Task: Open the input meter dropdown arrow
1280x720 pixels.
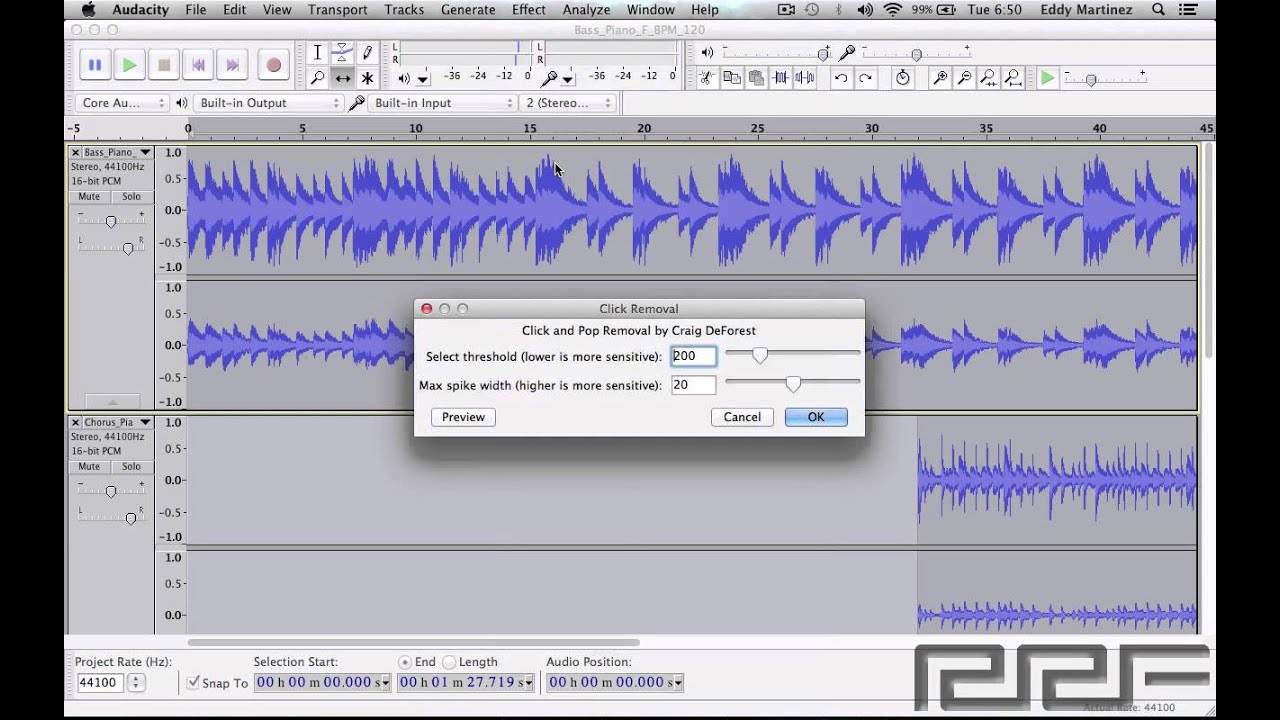Action: click(x=568, y=78)
